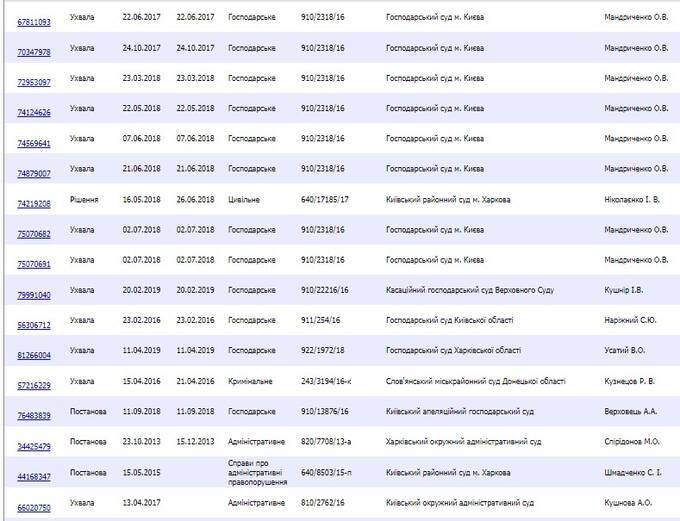Open Supreme Court ruling 79991040

[x=34, y=295]
